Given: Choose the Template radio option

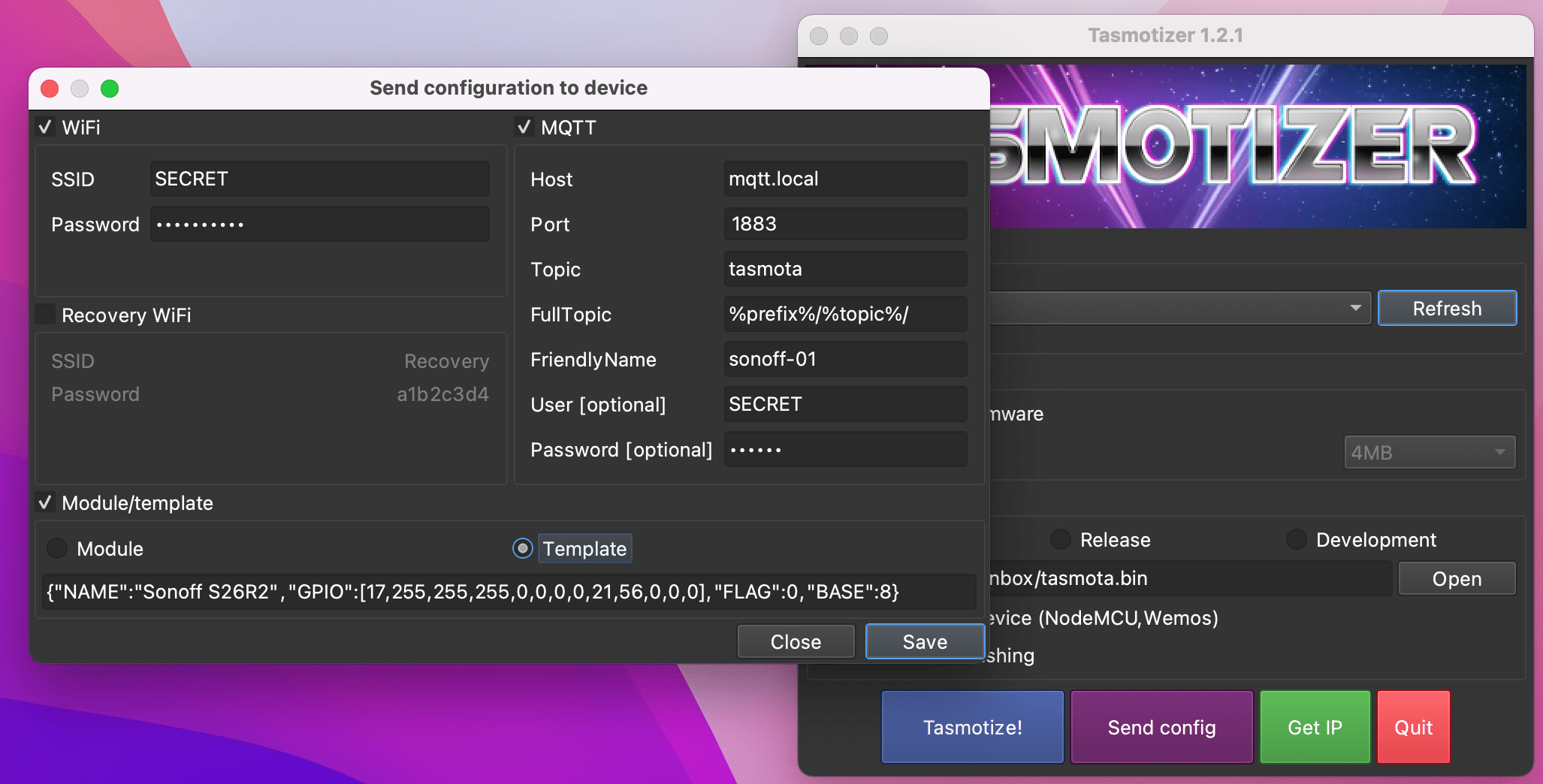Looking at the screenshot, I should (x=523, y=548).
